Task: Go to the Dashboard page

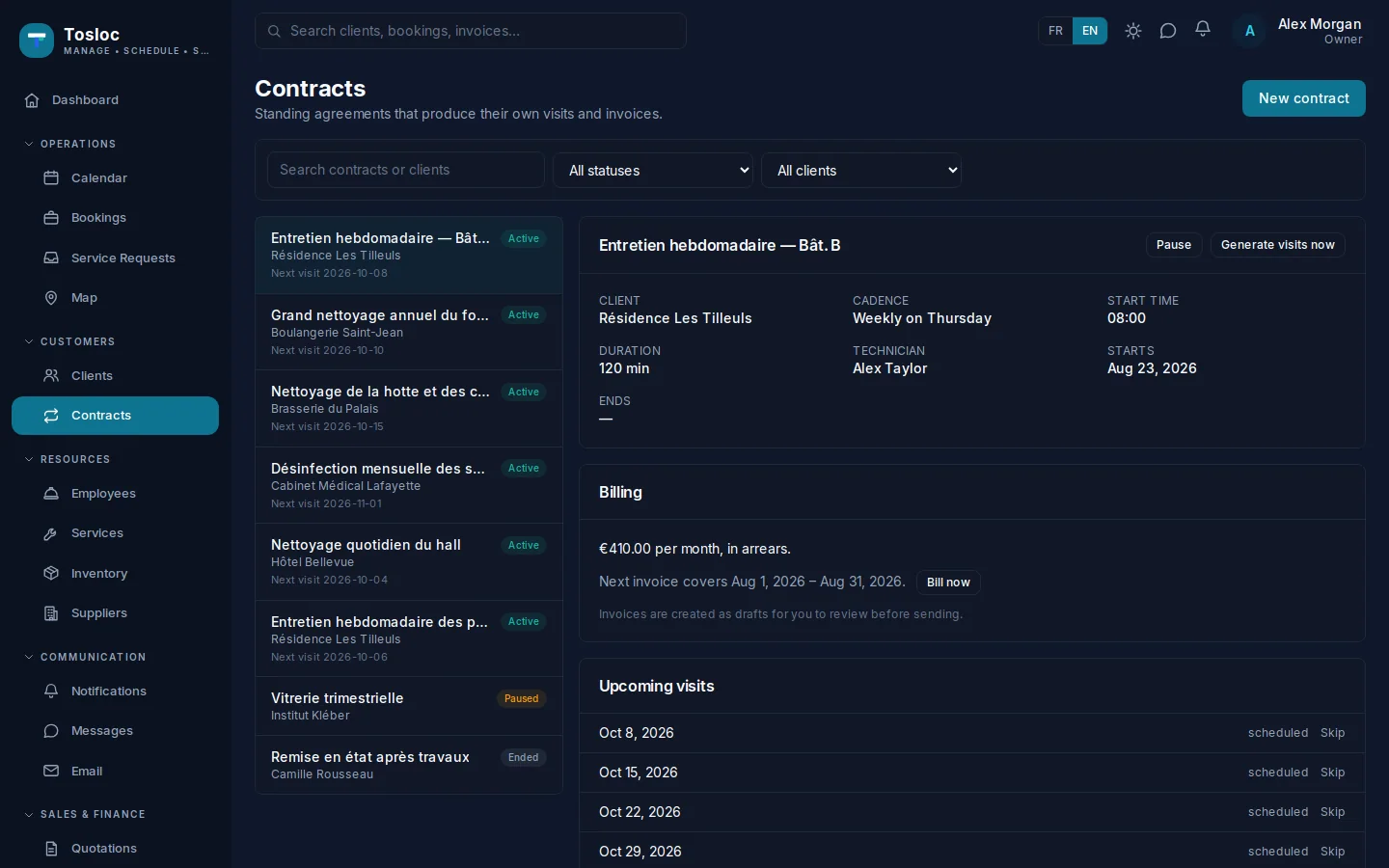Action: pos(115,100)
